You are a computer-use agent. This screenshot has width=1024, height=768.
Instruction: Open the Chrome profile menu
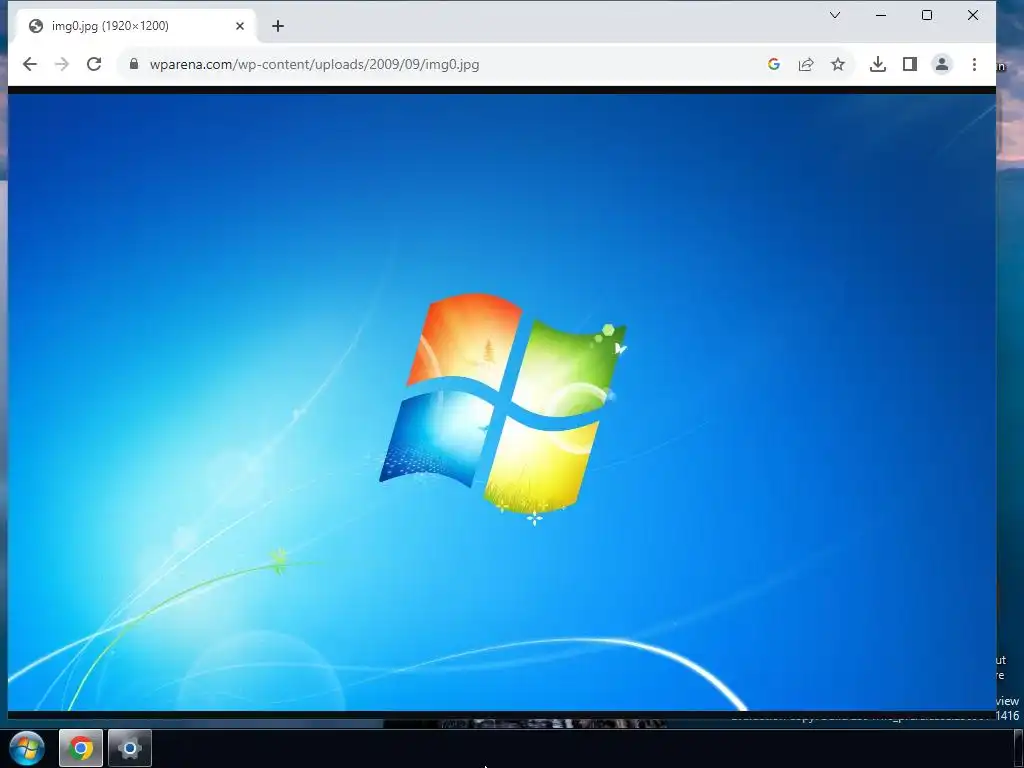(942, 64)
